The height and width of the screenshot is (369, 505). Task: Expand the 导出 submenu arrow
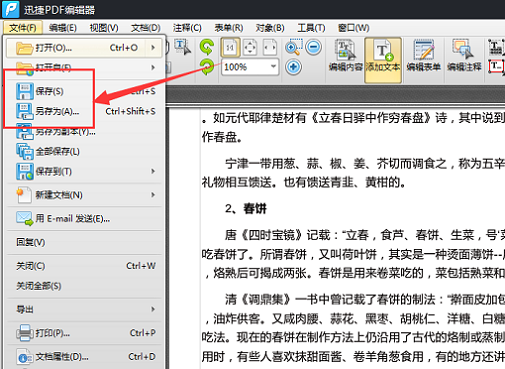(x=153, y=309)
